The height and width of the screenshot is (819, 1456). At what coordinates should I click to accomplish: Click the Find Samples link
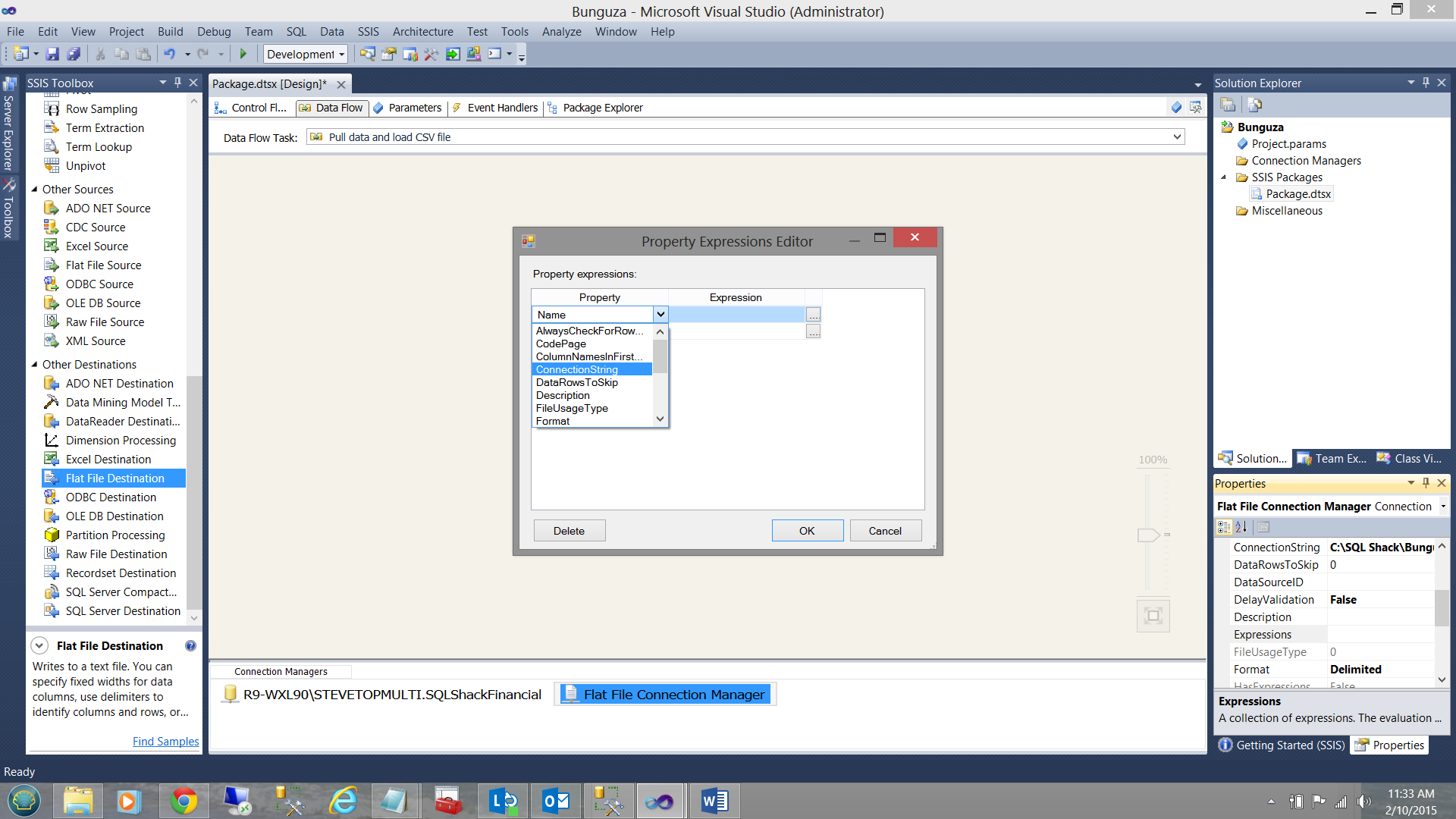(x=165, y=742)
